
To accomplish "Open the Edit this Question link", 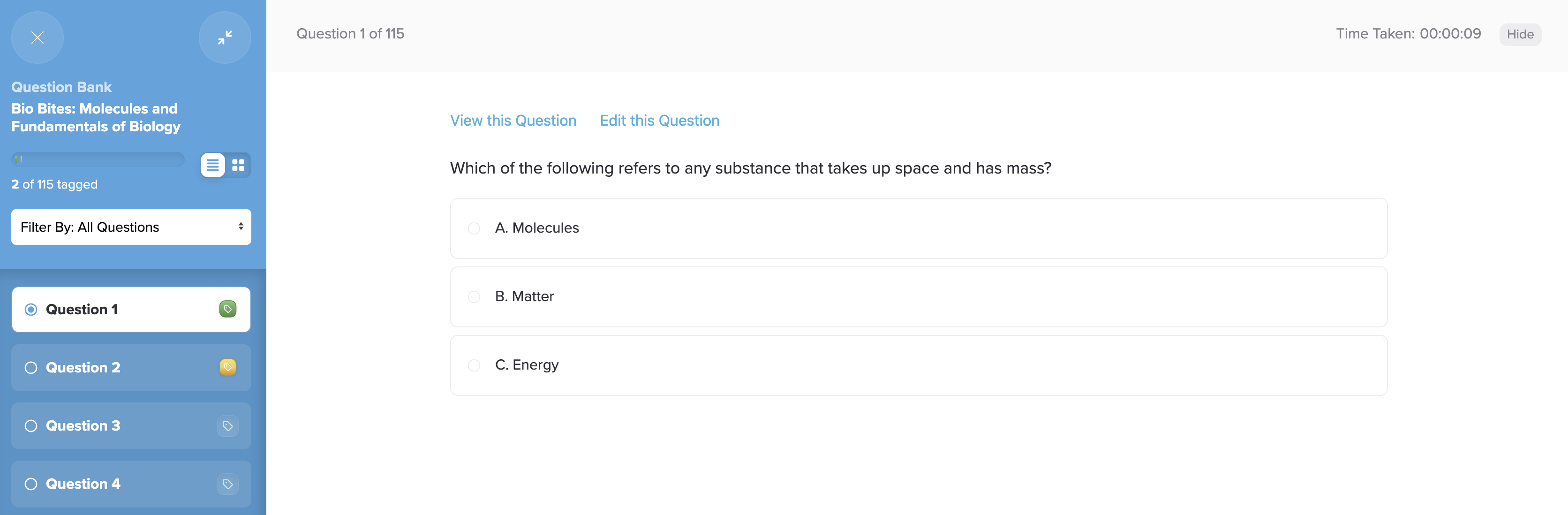I will (659, 121).
